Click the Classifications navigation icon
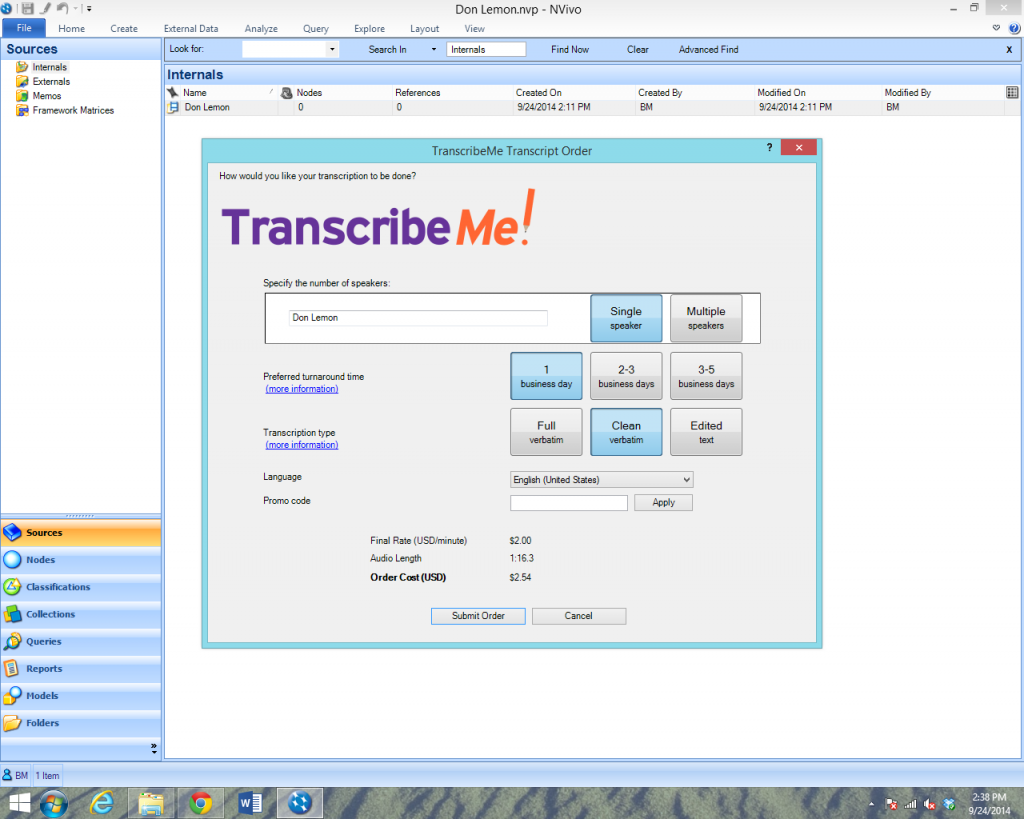Image resolution: width=1024 pixels, height=819 pixels. pos(12,587)
